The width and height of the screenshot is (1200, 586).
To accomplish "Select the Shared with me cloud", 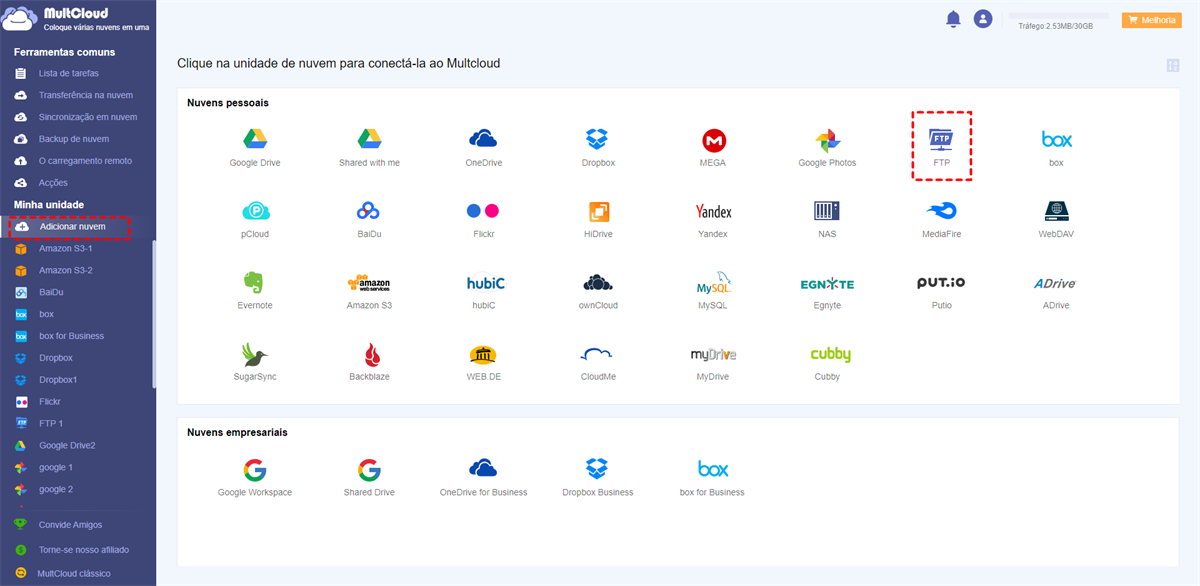I will (x=369, y=146).
